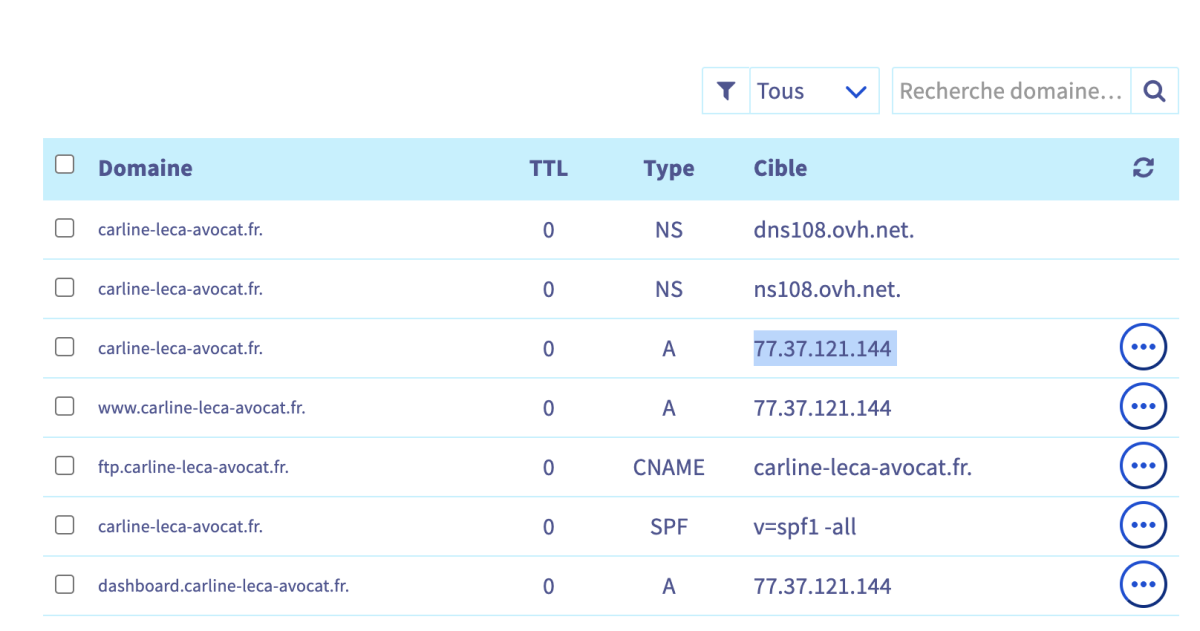
Task: Click the Cible column header
Action: click(x=780, y=168)
